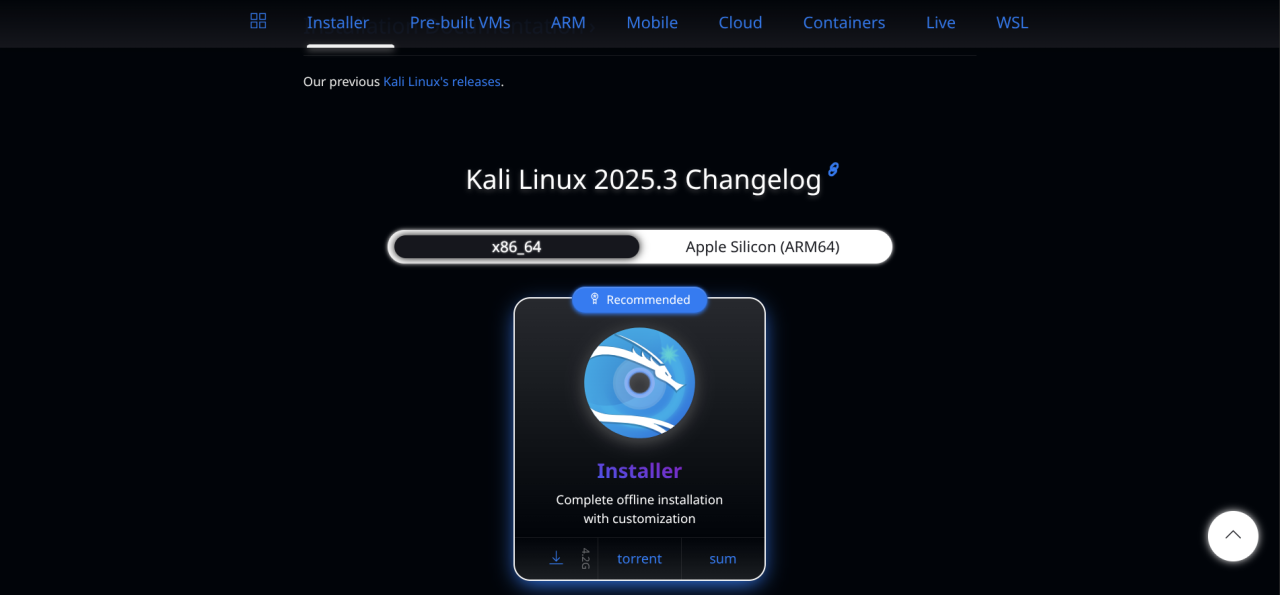Download the Installer torrent file
The height and width of the screenshot is (595, 1280).
tap(639, 558)
